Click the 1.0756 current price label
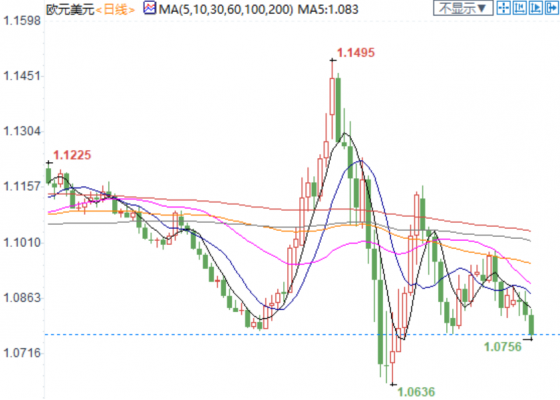The height and width of the screenshot is (400, 560). (x=502, y=346)
